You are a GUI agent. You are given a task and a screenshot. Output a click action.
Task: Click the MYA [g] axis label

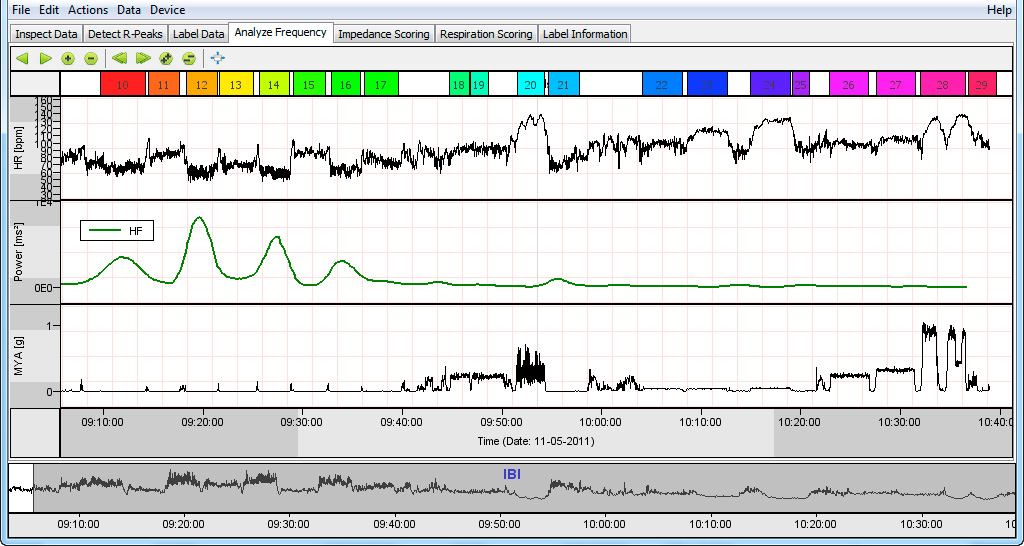point(18,357)
